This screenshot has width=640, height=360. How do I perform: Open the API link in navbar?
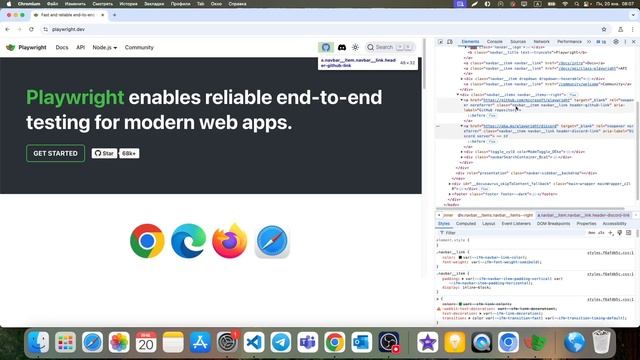click(80, 47)
